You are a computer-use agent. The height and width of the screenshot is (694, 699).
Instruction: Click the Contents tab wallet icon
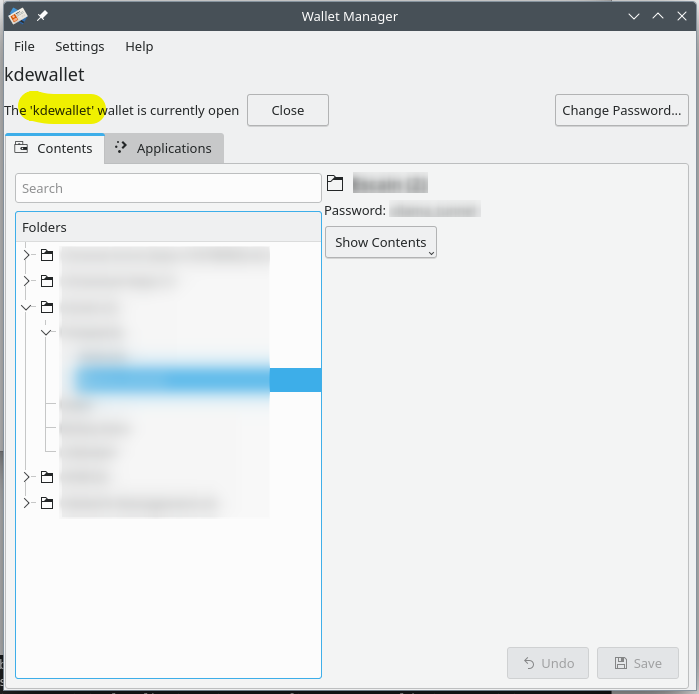pyautogui.click(x=21, y=148)
